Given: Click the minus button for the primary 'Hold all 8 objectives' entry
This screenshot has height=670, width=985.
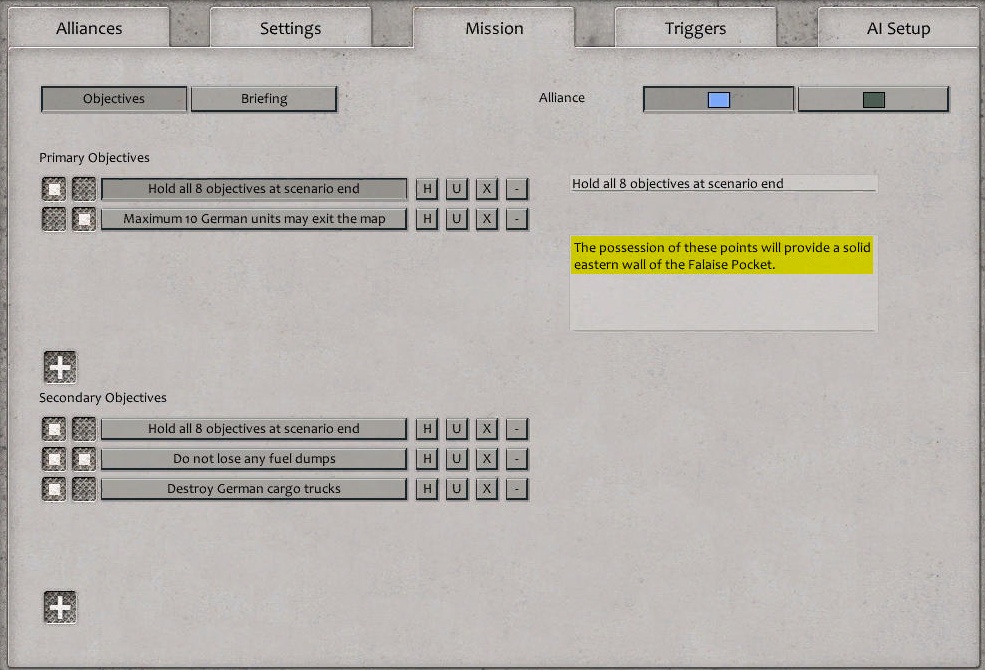Looking at the screenshot, I should pos(517,188).
